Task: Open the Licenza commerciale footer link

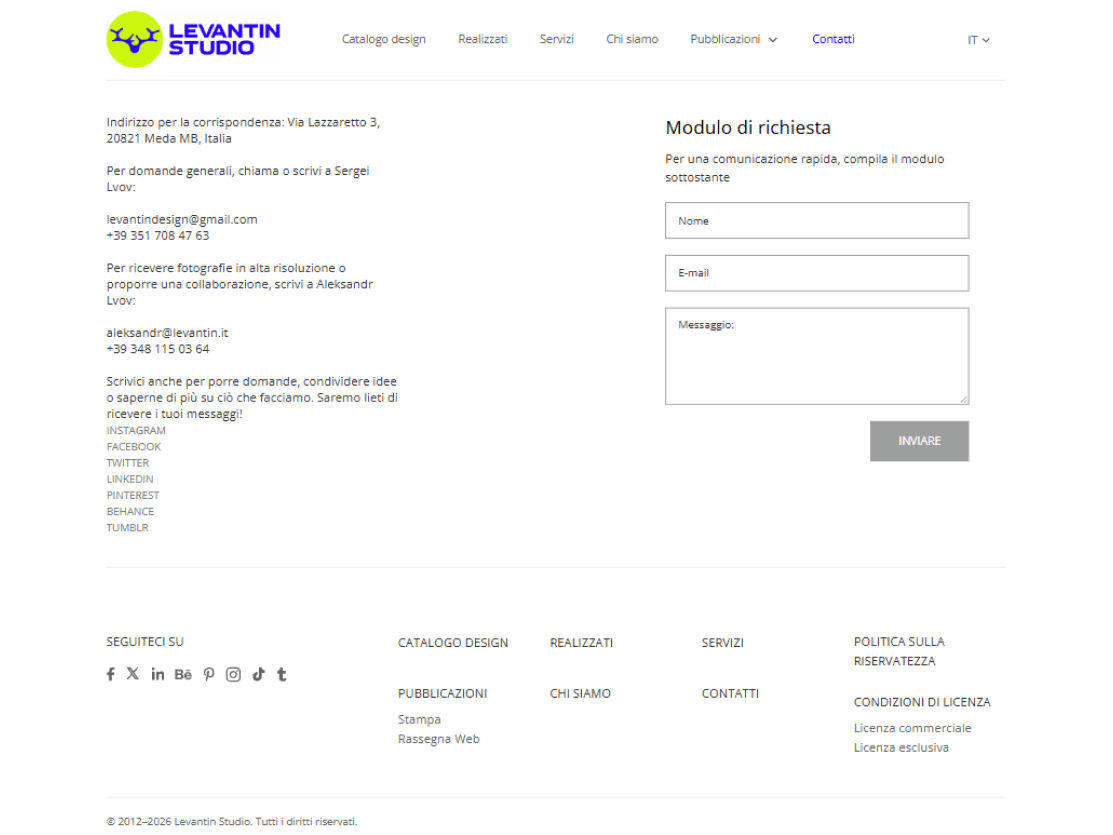Action: [912, 728]
